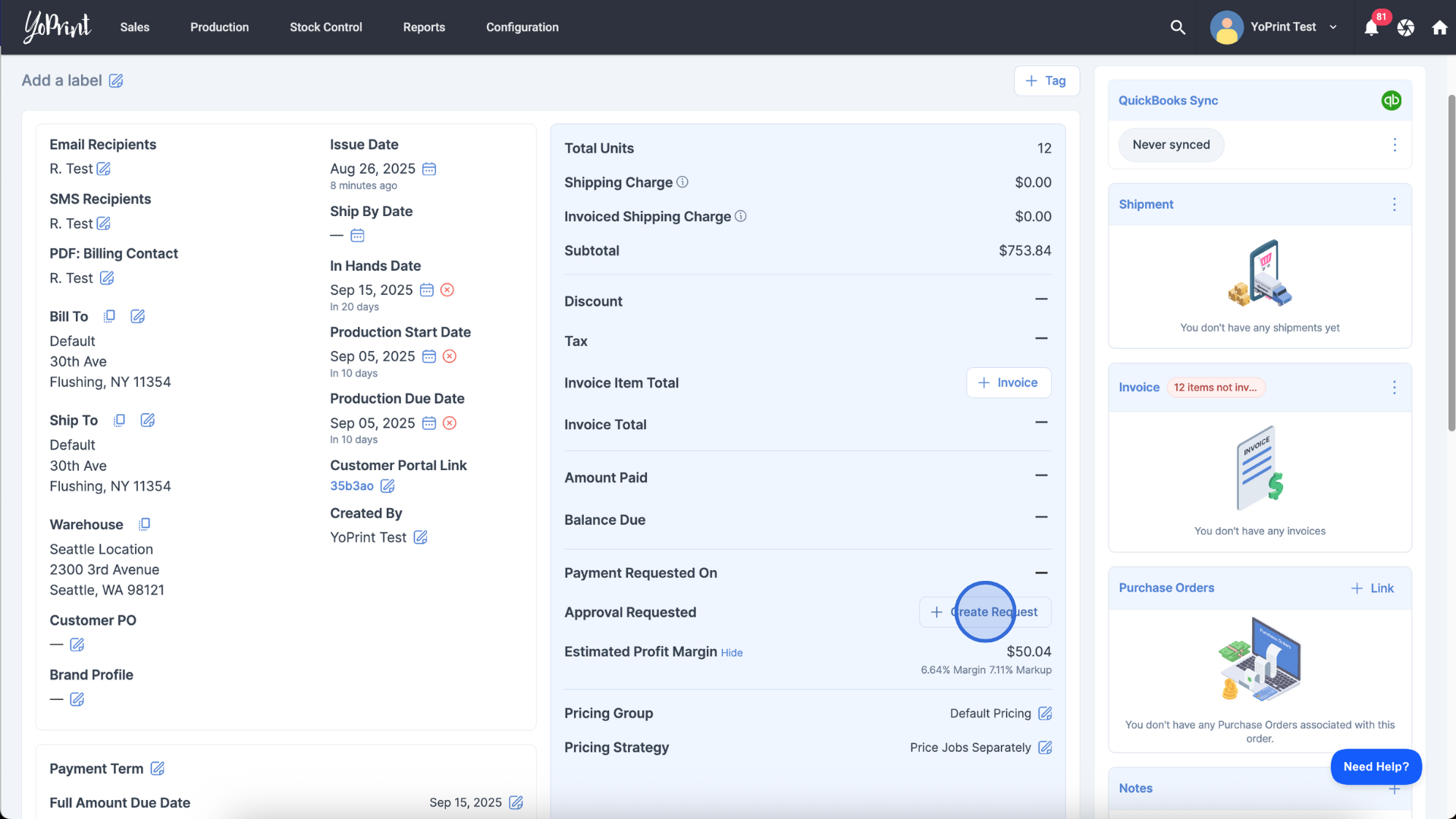Click the Create Request button

click(985, 613)
